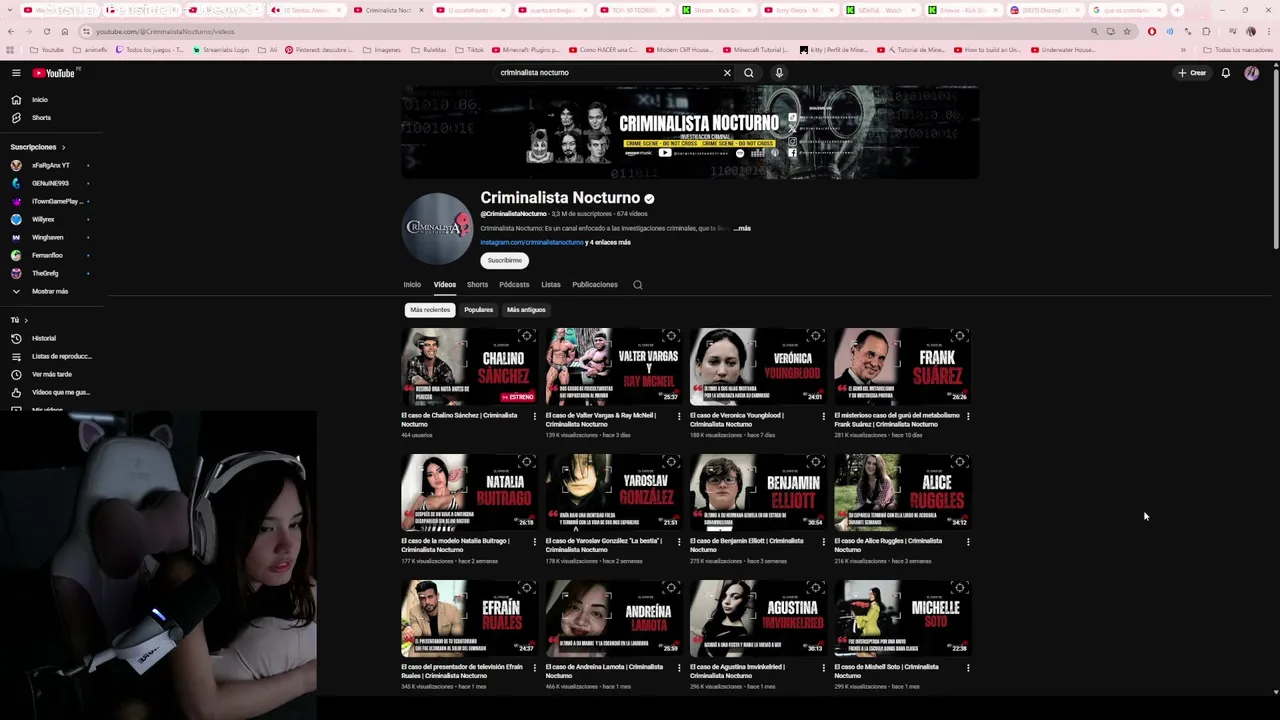Viewport: 1280px width, 720px height.
Task: Open the Pinterest bookmark
Action: click(x=318, y=50)
